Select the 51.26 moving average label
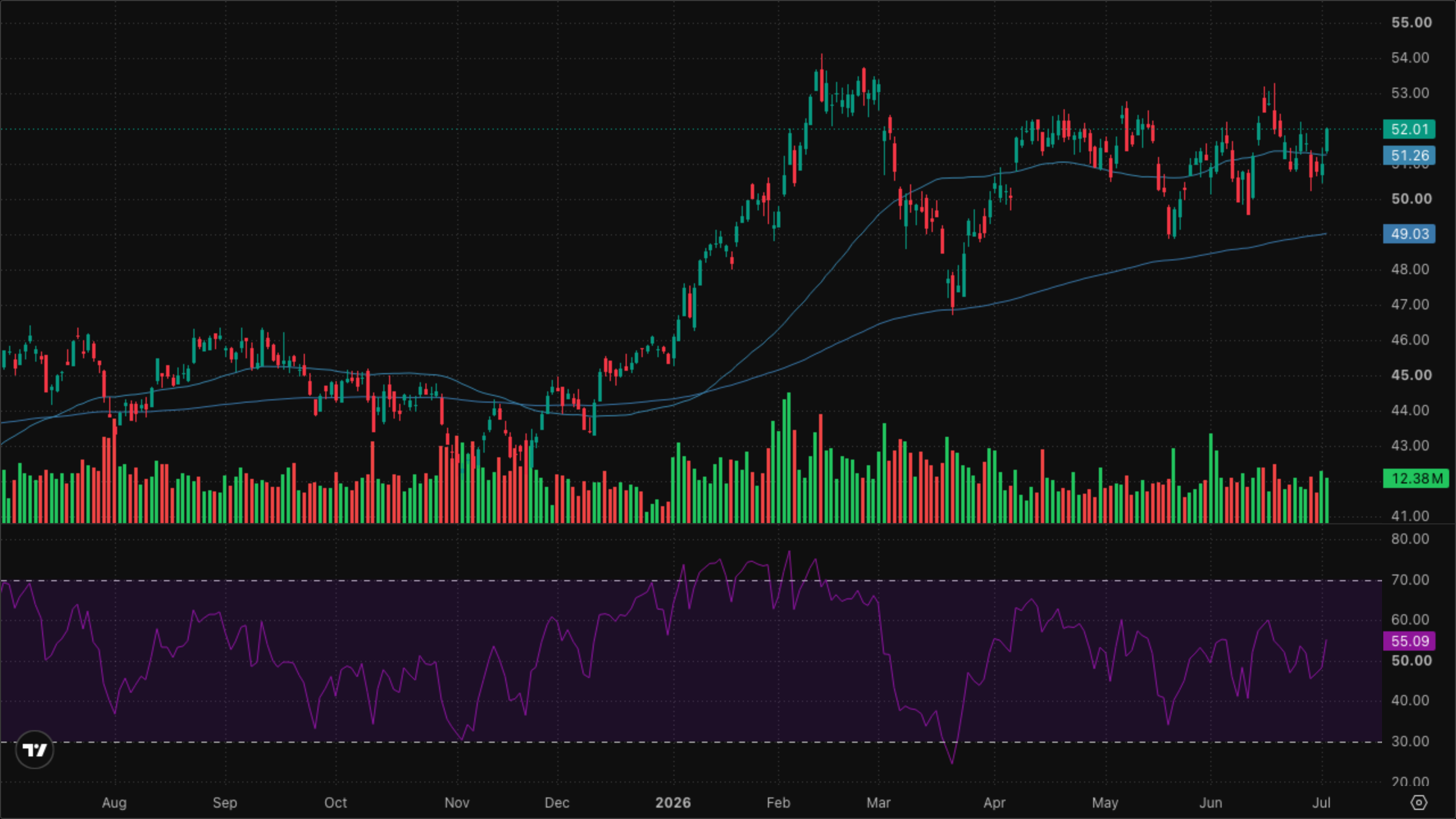 (x=1409, y=155)
